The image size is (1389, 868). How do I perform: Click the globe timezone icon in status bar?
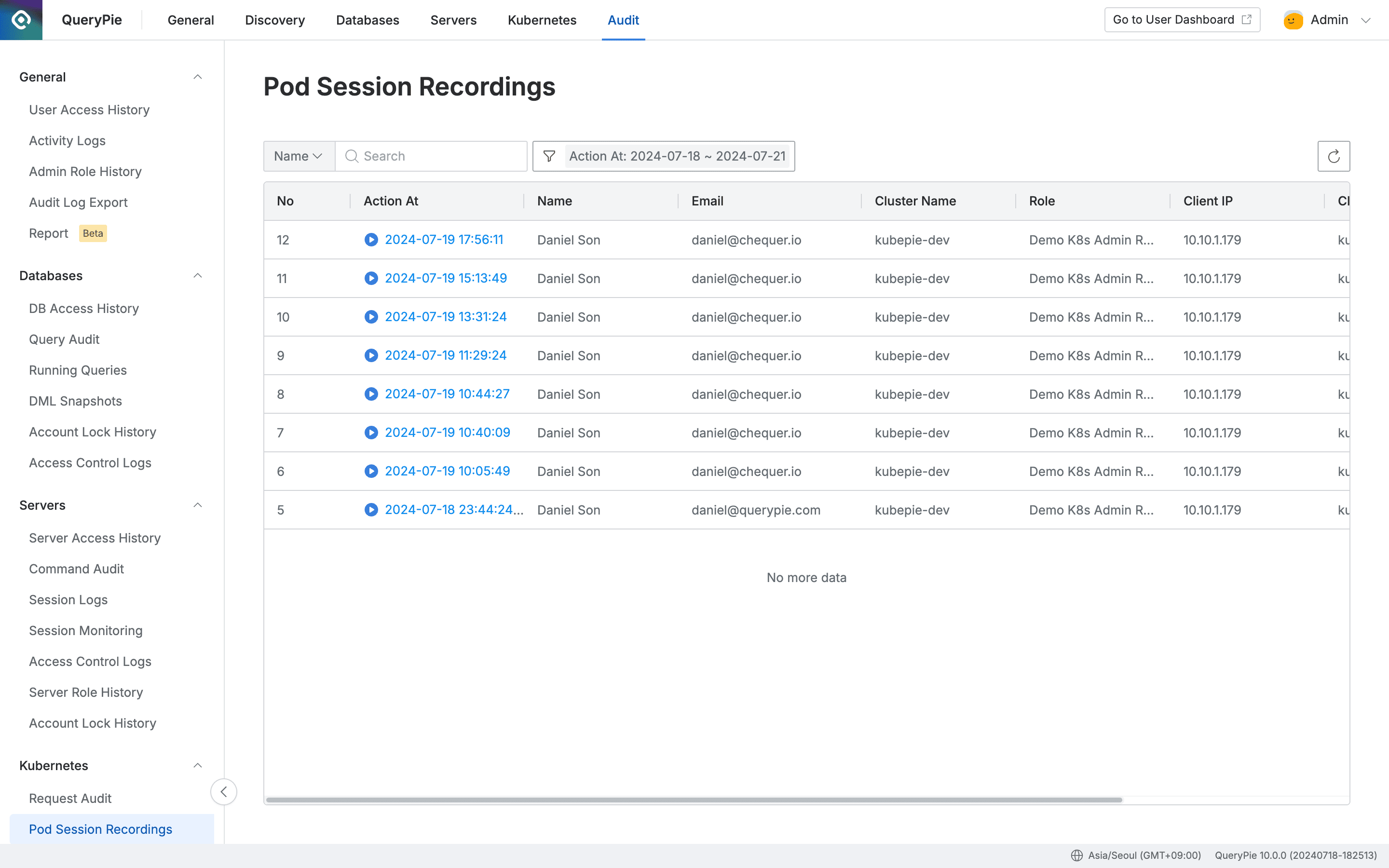click(1078, 855)
